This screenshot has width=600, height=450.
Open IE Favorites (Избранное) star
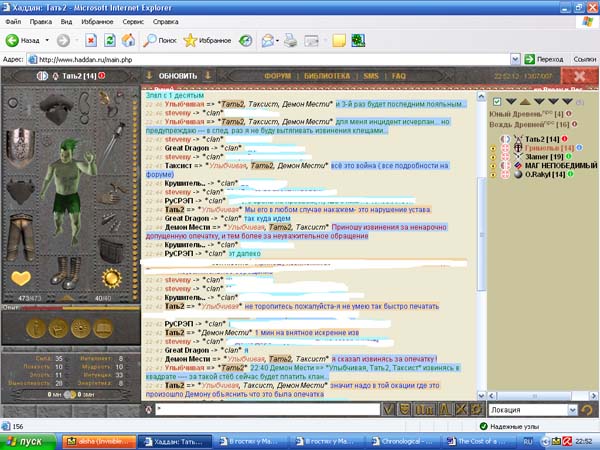(207, 40)
